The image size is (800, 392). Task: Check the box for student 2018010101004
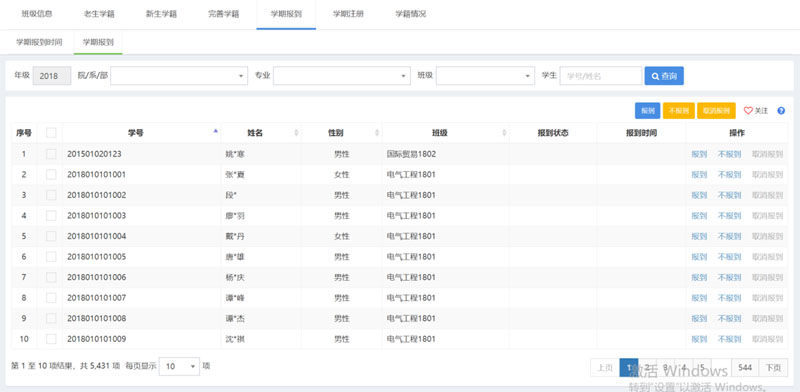tap(51, 236)
